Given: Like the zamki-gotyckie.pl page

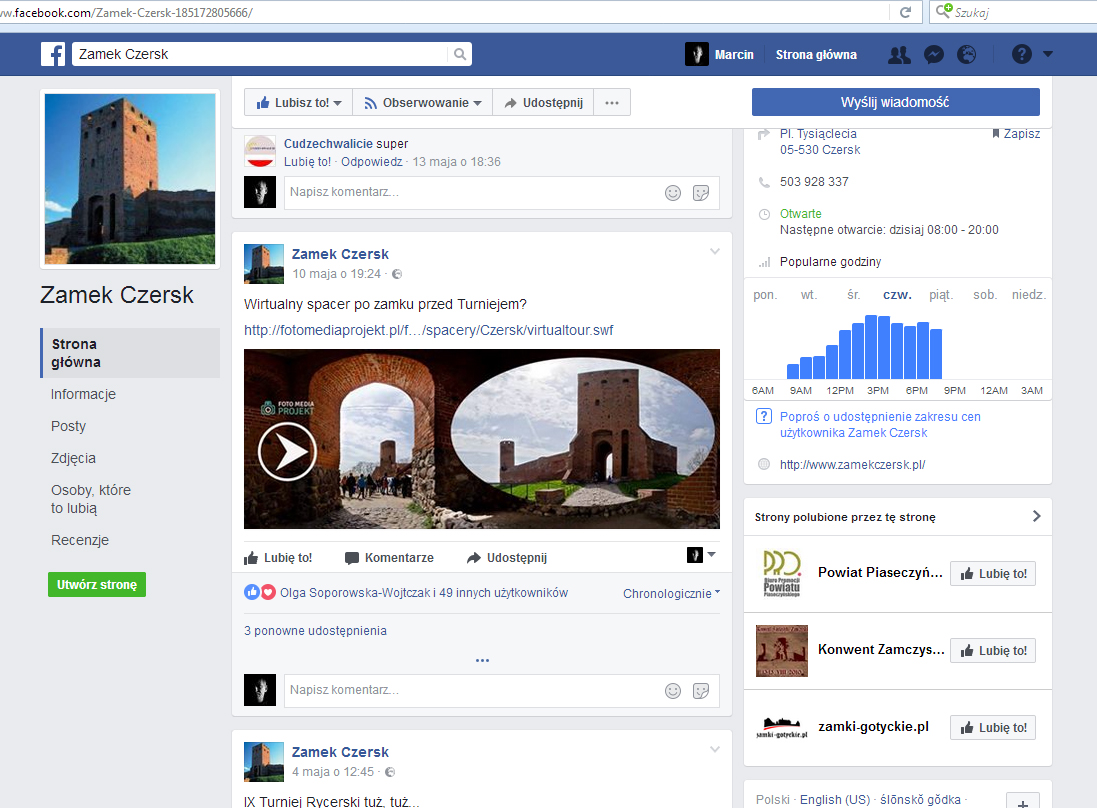Looking at the screenshot, I should pyautogui.click(x=992, y=727).
